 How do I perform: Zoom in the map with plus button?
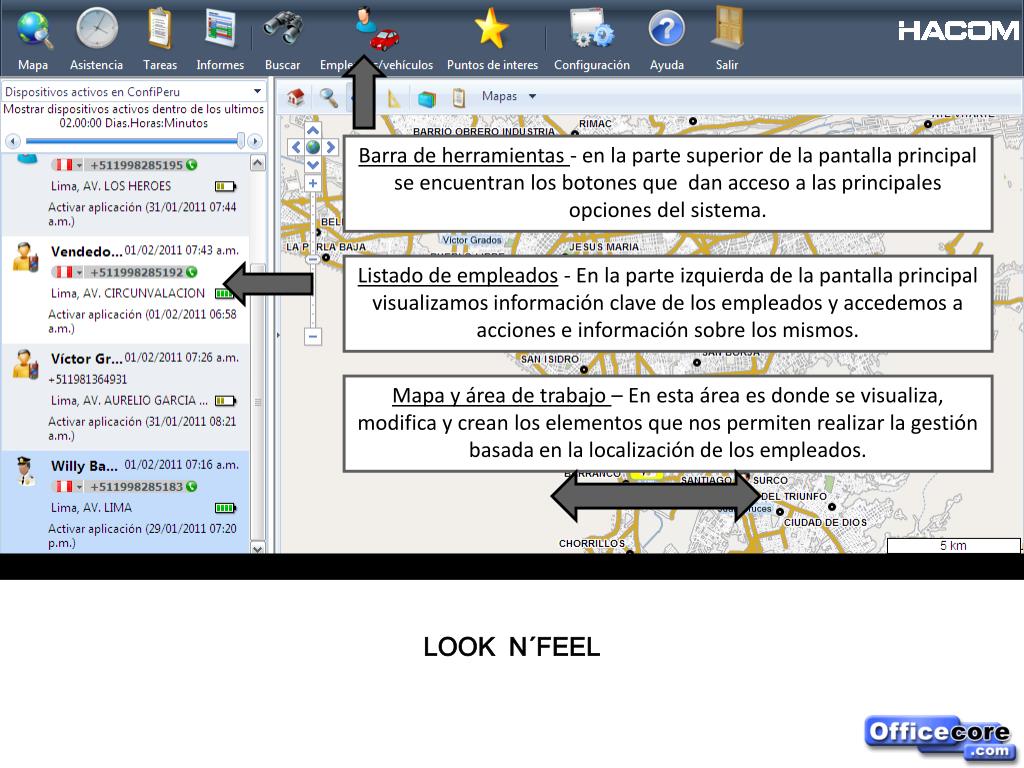point(313,184)
